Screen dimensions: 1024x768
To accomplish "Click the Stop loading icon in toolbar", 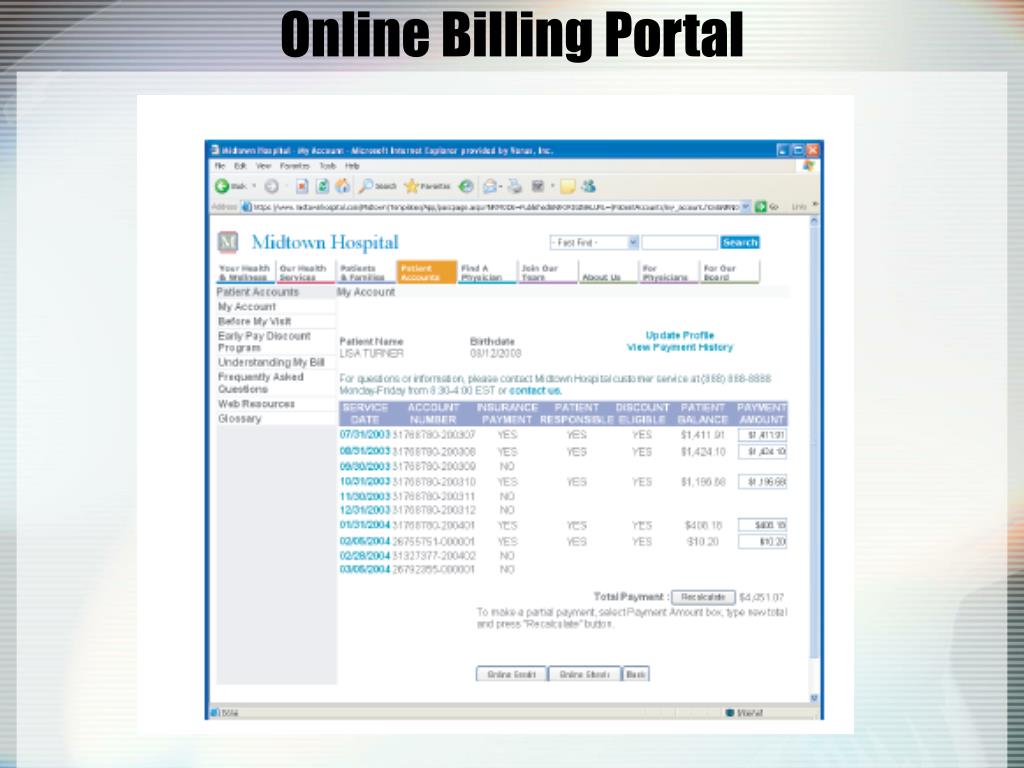I will point(302,187).
